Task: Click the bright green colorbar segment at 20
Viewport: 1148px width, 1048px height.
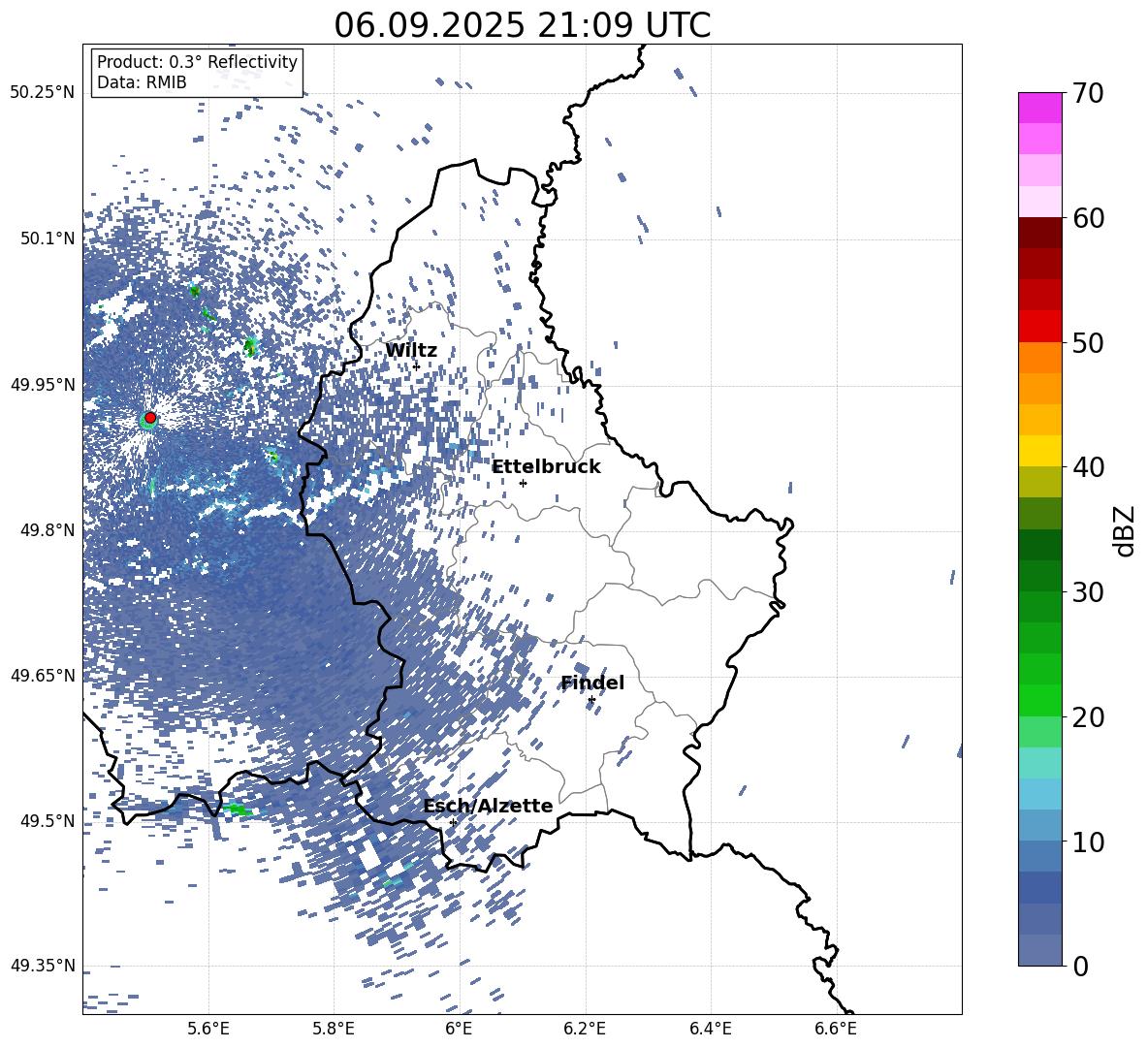Action: pos(1039,700)
